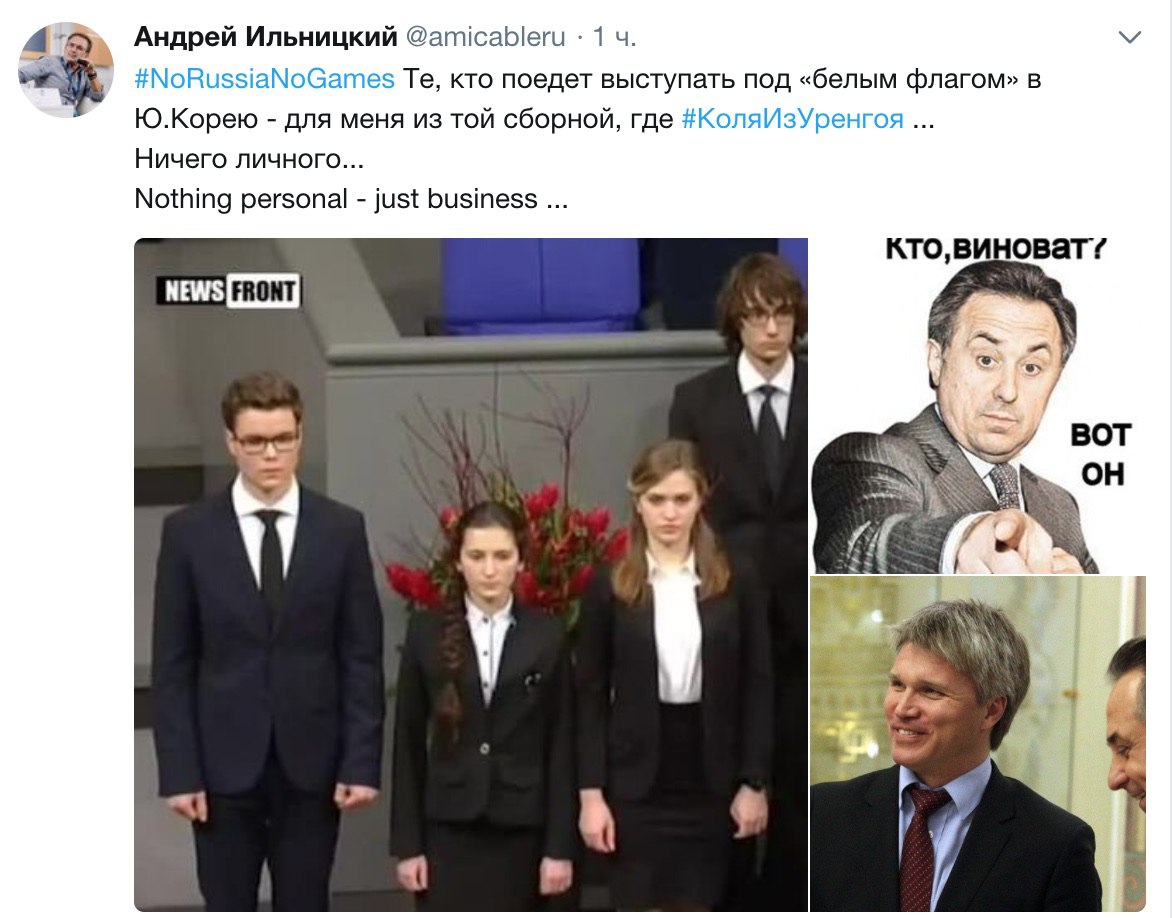The width and height of the screenshot is (1172, 918).
Task: Click the blue chairs in the photo background
Action: tap(542, 286)
